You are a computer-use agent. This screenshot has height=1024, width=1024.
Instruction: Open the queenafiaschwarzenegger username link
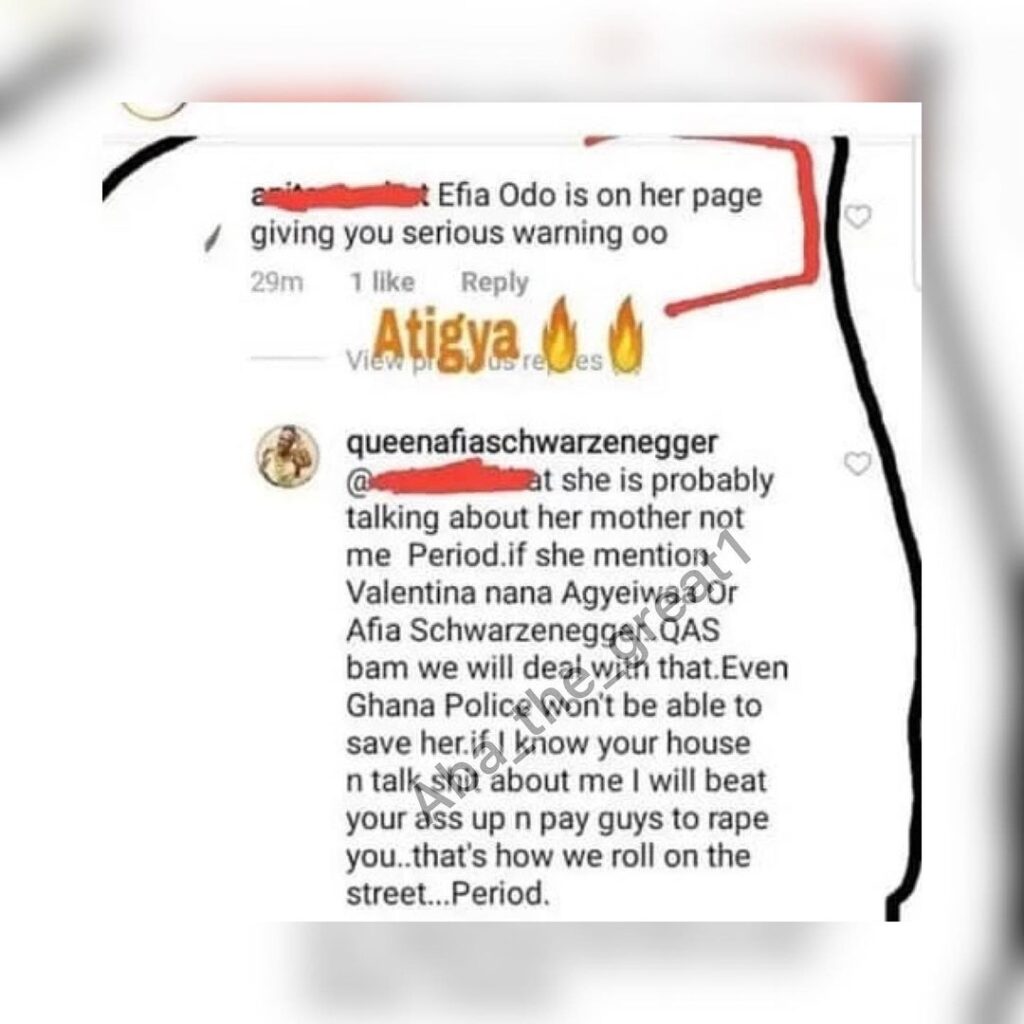pyautogui.click(x=532, y=443)
